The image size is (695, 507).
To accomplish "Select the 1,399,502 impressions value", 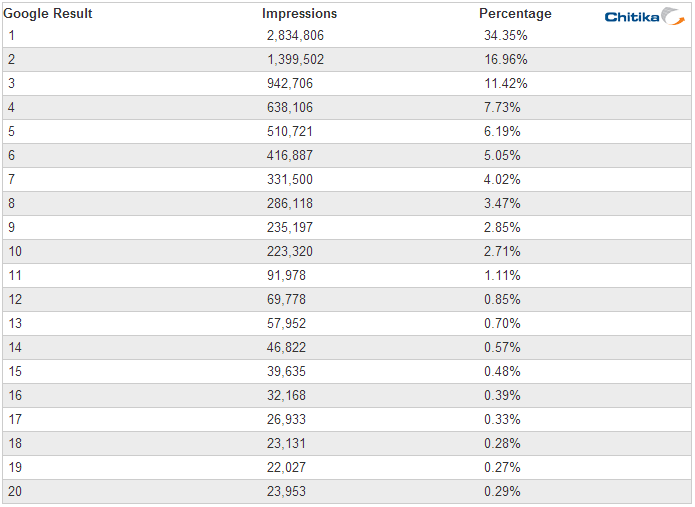I will [295, 60].
